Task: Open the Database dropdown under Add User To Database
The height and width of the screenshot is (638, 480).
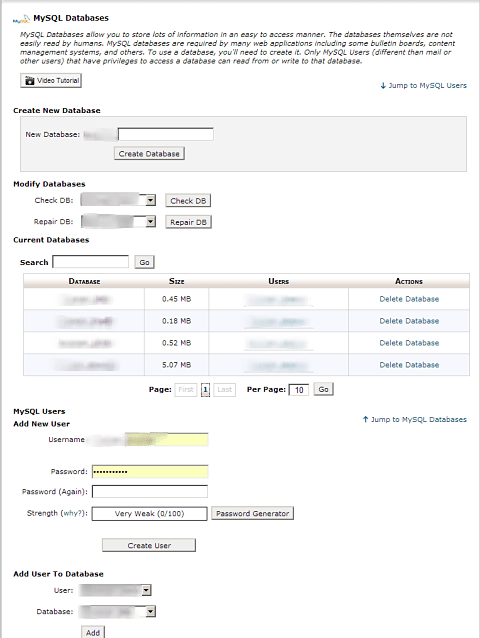Action: click(x=118, y=611)
